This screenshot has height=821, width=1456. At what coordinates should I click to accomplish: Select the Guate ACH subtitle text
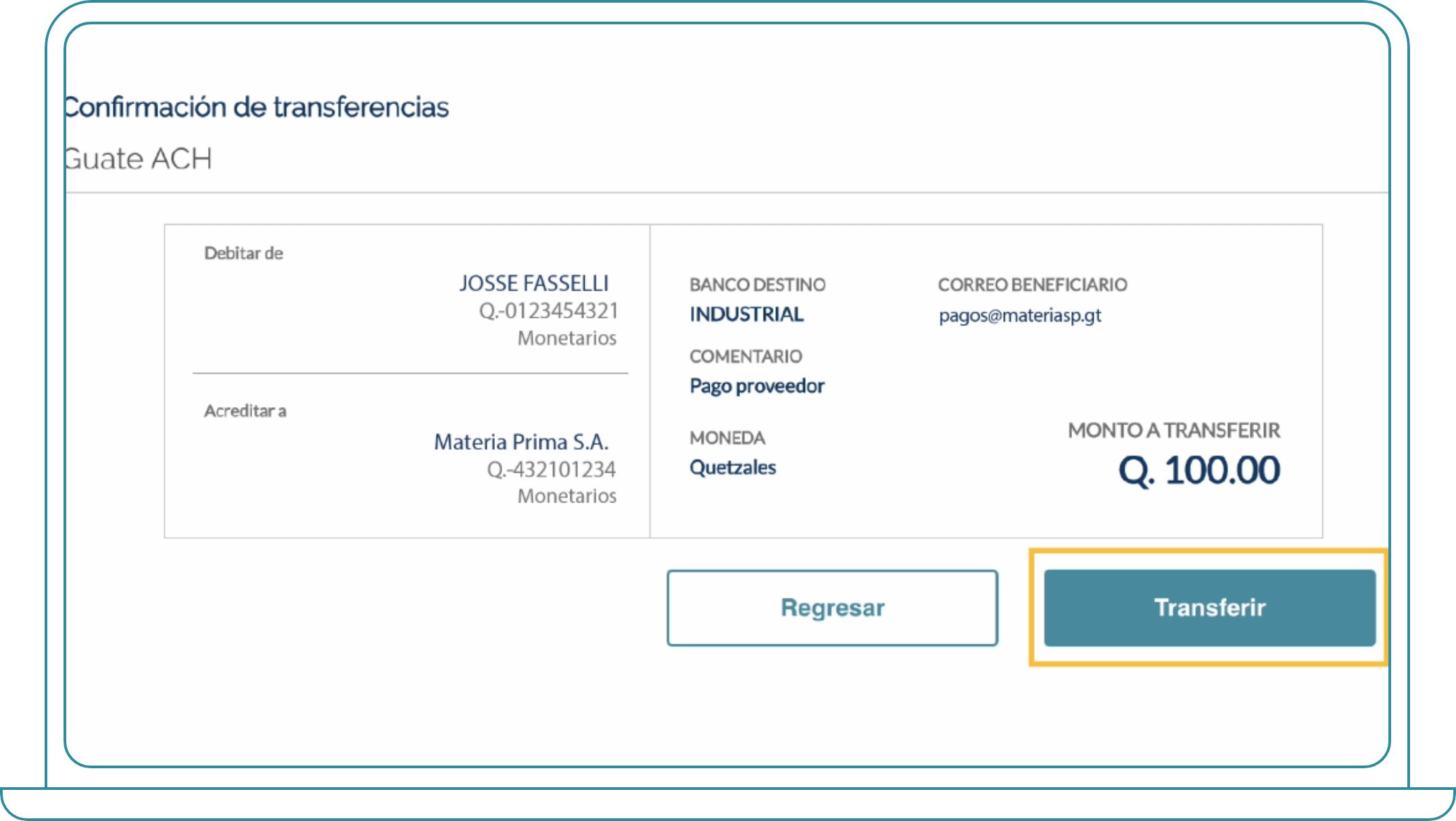pyautogui.click(x=139, y=159)
